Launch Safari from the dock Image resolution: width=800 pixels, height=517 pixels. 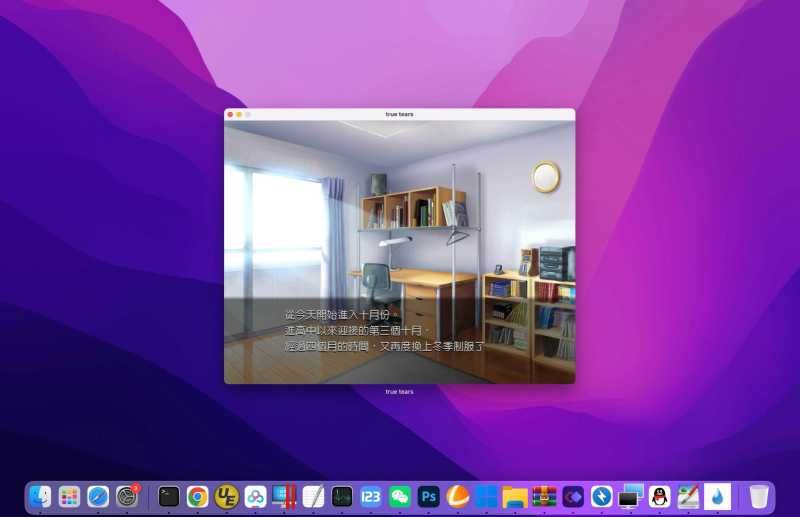98,497
